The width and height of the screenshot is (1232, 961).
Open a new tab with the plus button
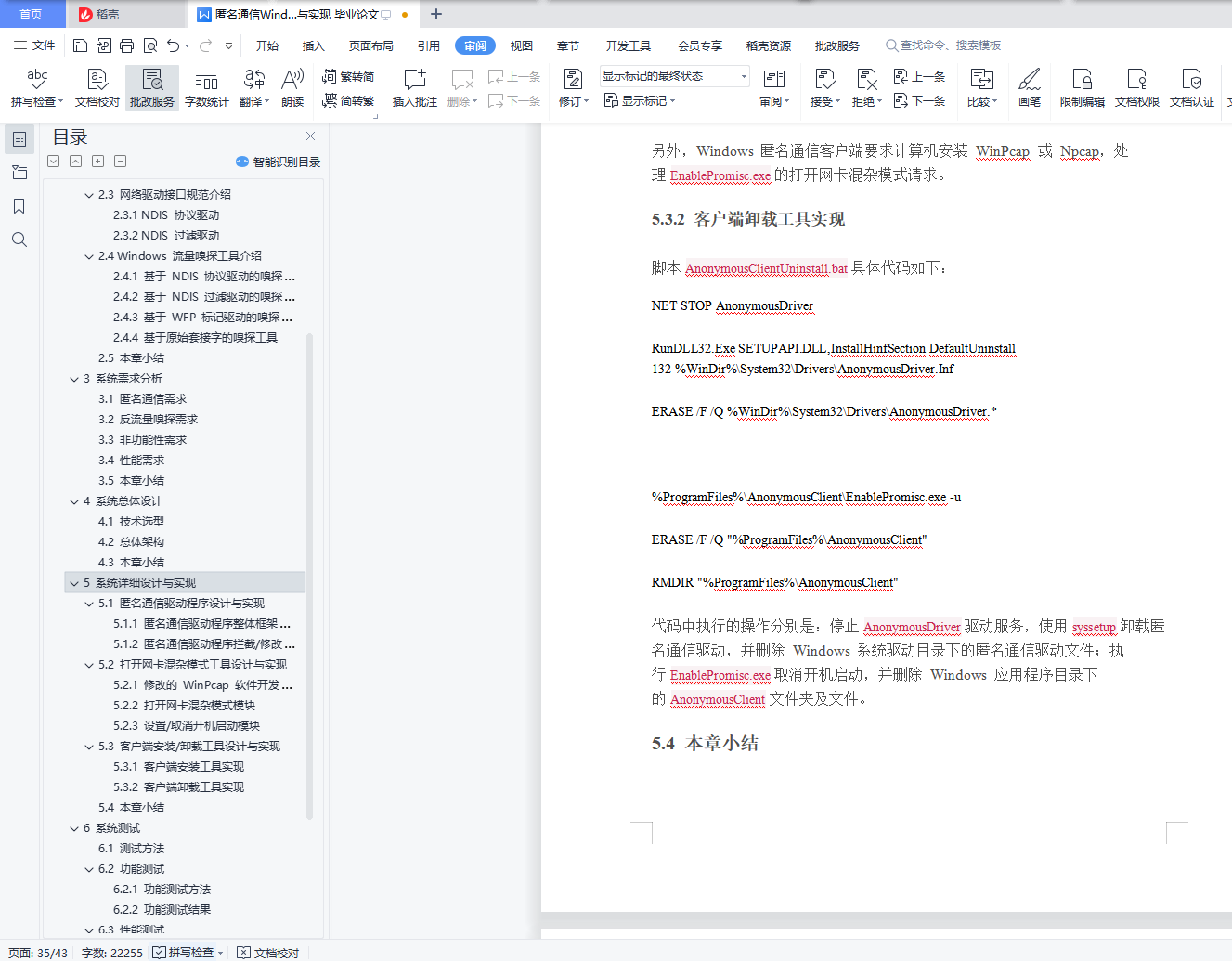point(436,14)
